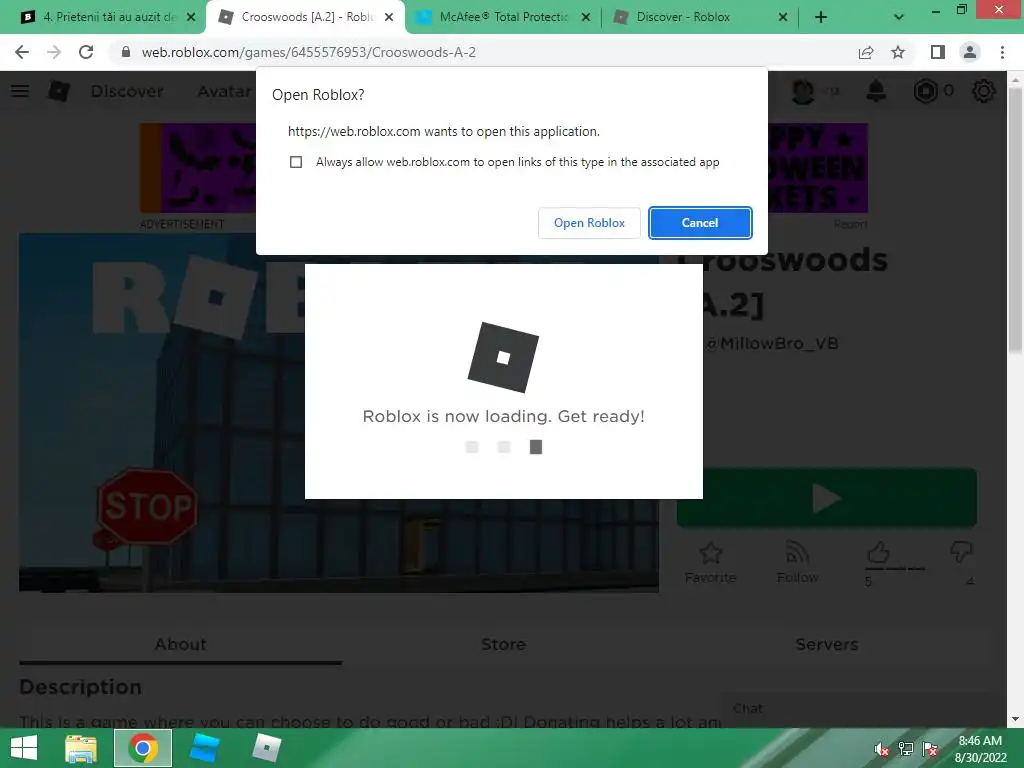
Task: Open the browser side panel
Action: click(938, 52)
